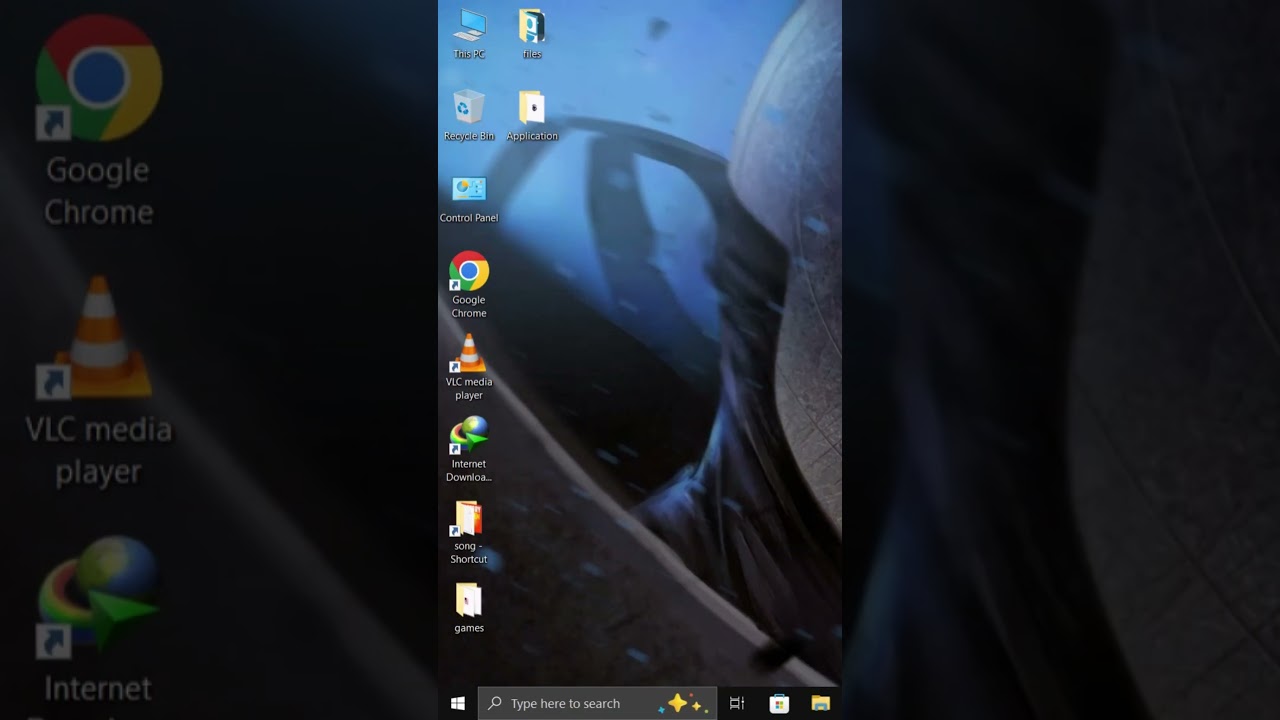The image size is (1280, 720).
Task: Click the Type here to search box
Action: 597,703
